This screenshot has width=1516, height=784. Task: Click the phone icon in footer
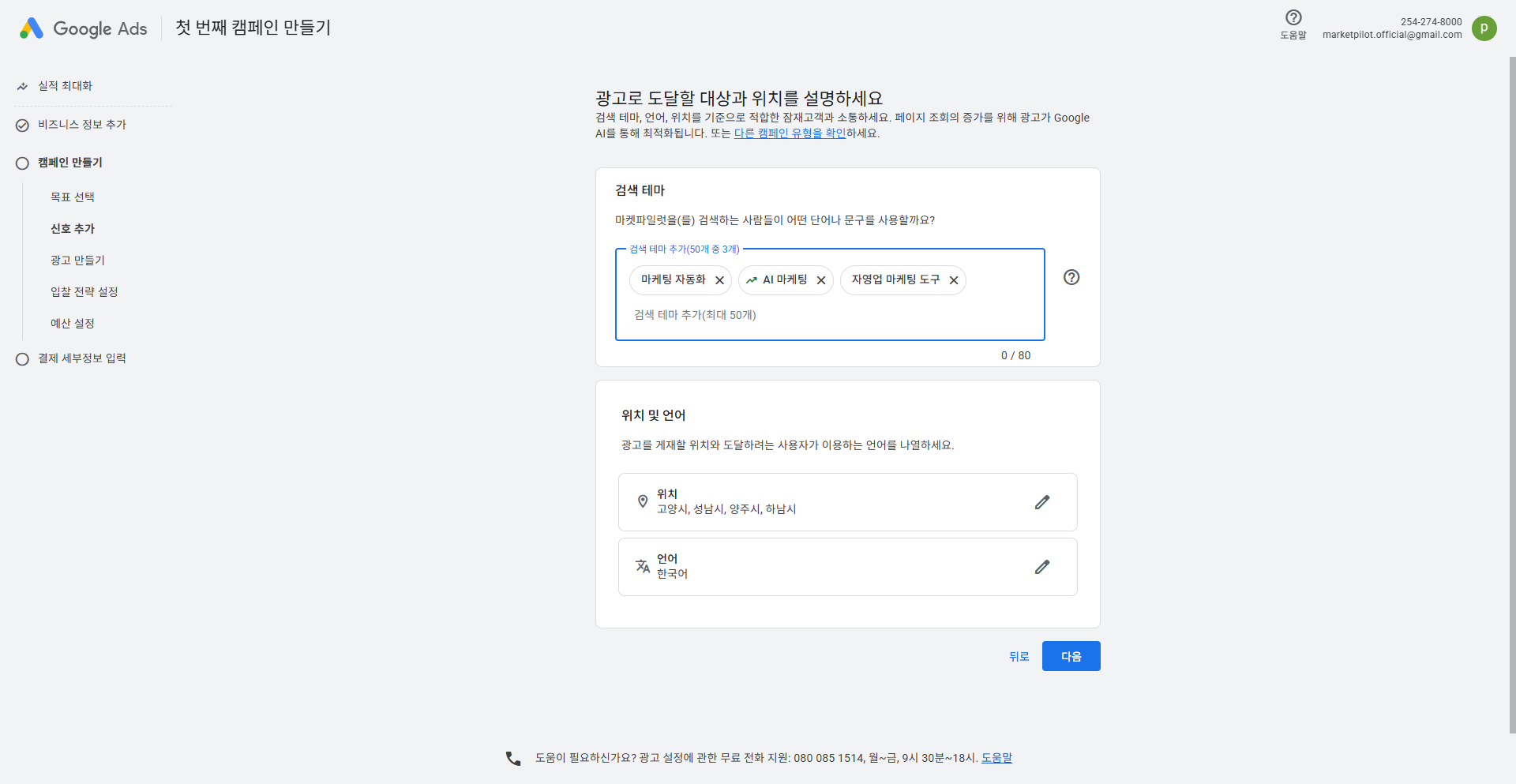pyautogui.click(x=513, y=758)
